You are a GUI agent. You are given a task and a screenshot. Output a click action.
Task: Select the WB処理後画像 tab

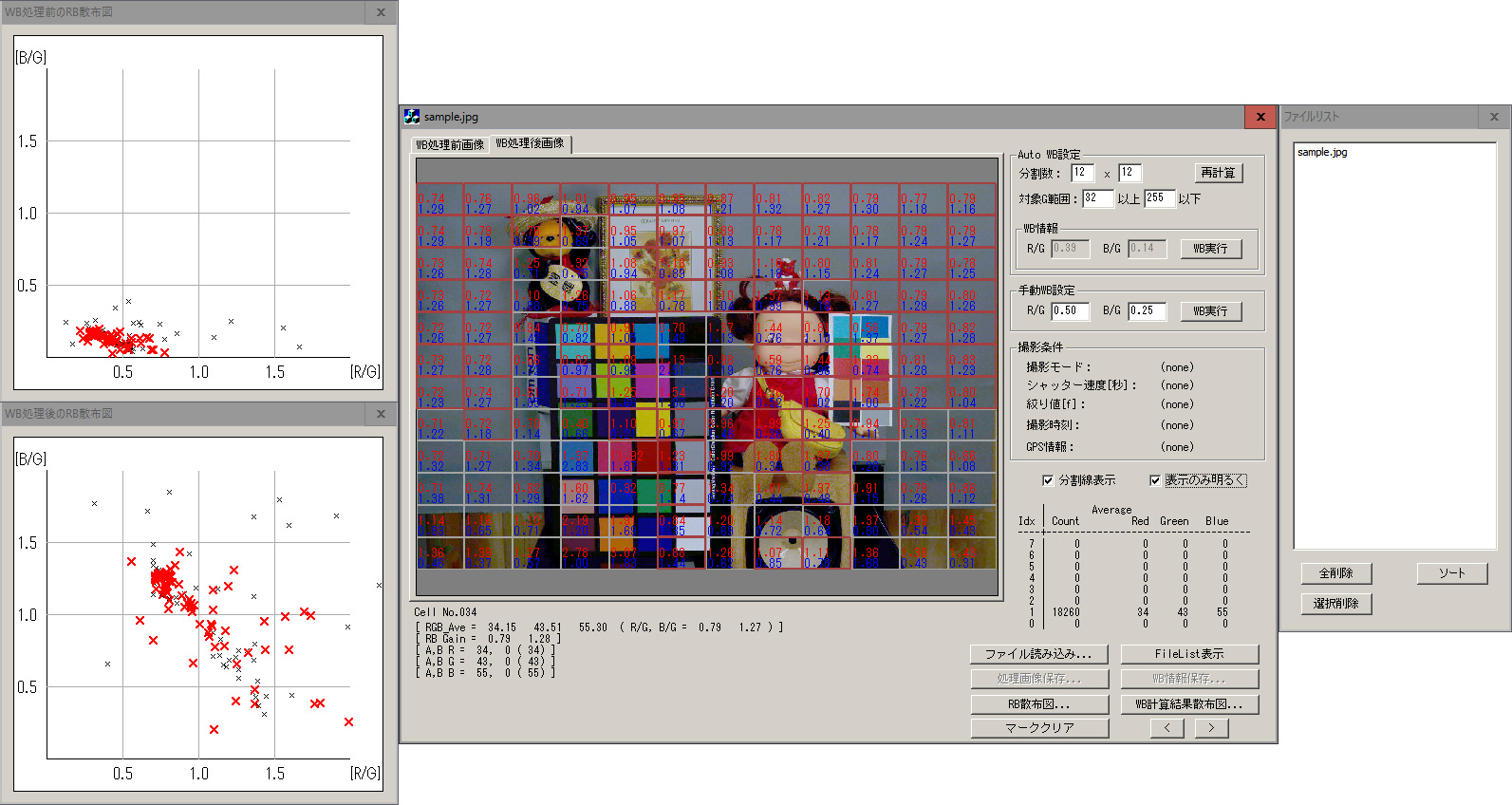tap(530, 143)
